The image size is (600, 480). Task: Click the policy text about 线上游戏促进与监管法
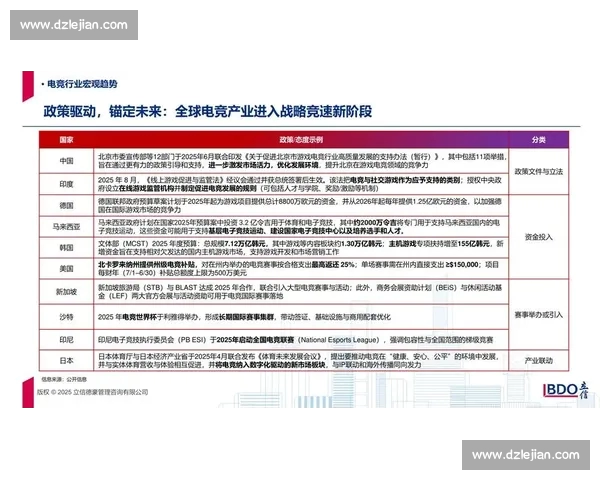300,184
